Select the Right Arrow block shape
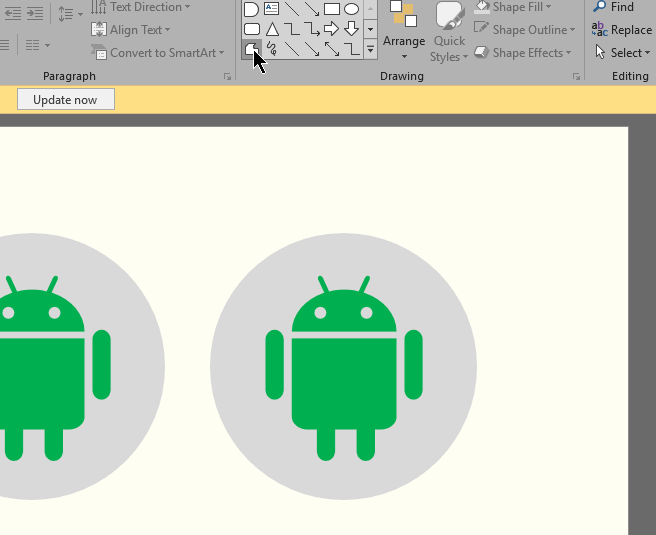Screen dimensions: 656x535 pos(331,29)
